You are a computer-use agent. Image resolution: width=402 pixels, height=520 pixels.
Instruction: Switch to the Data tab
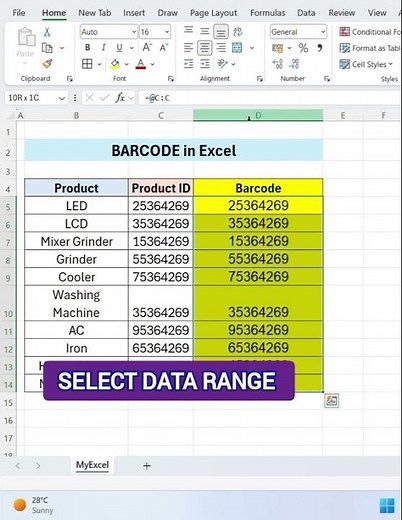click(x=306, y=13)
